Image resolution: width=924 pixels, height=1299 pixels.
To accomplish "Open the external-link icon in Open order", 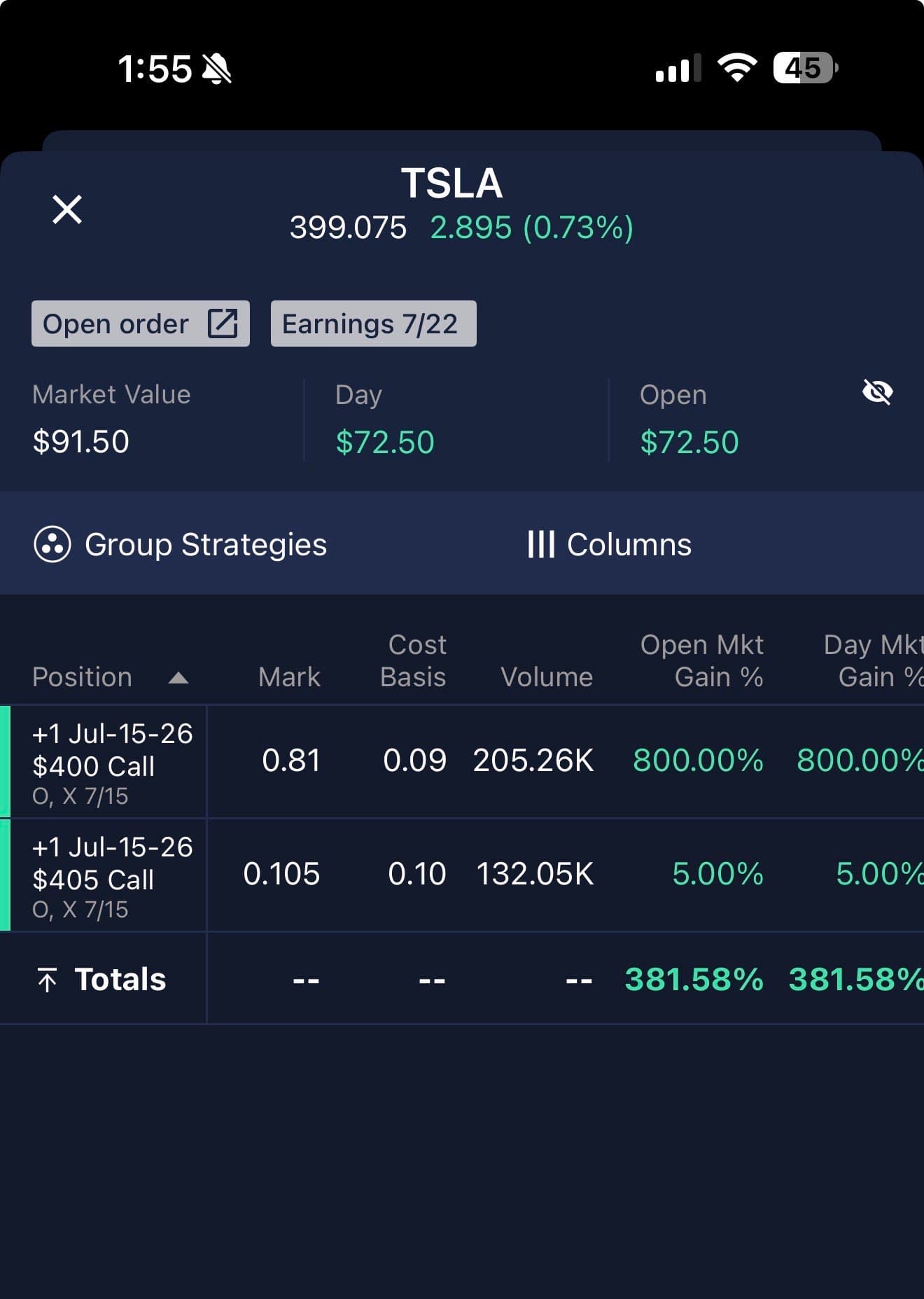I will [223, 324].
